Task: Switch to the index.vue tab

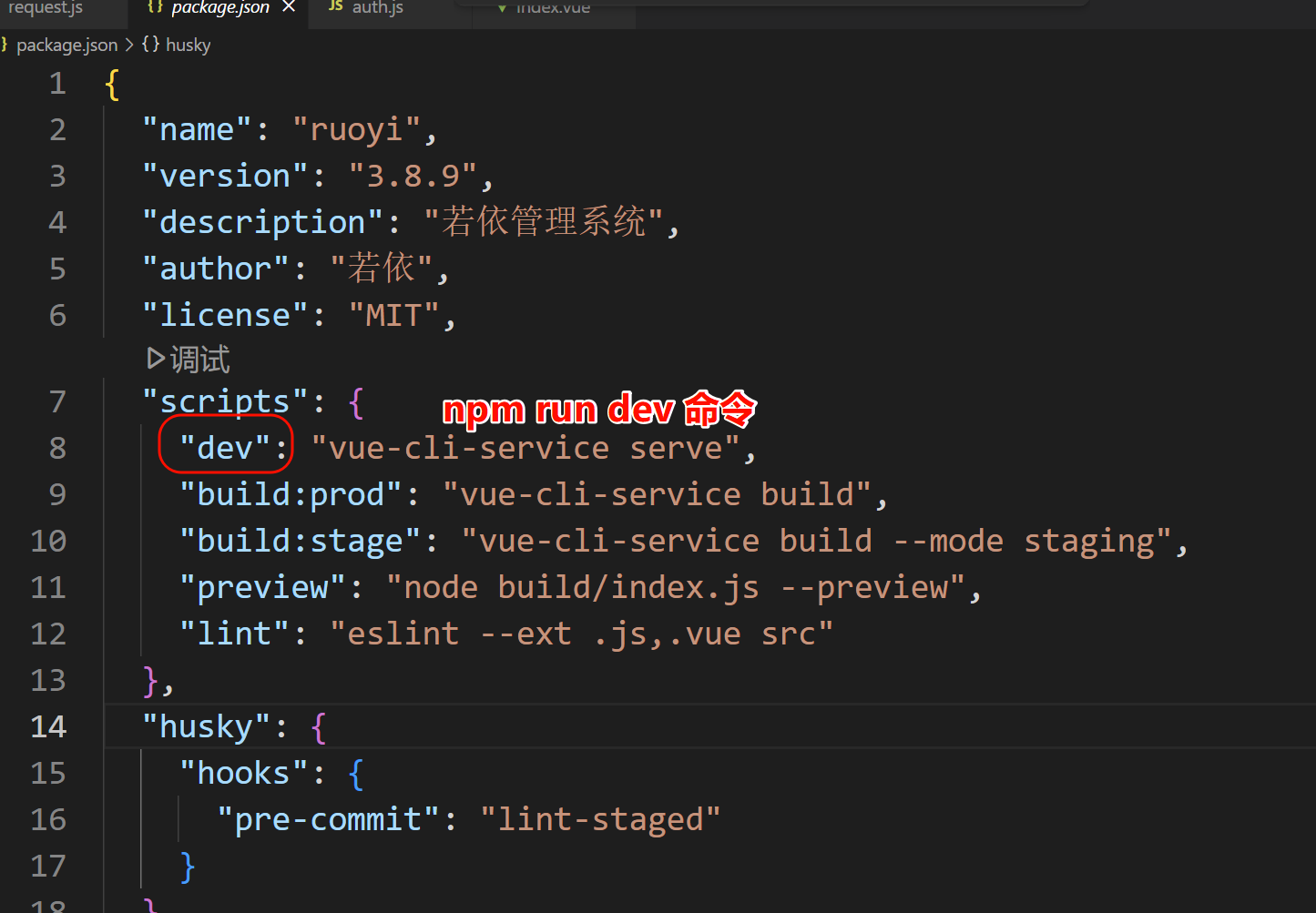Action: pos(553,7)
